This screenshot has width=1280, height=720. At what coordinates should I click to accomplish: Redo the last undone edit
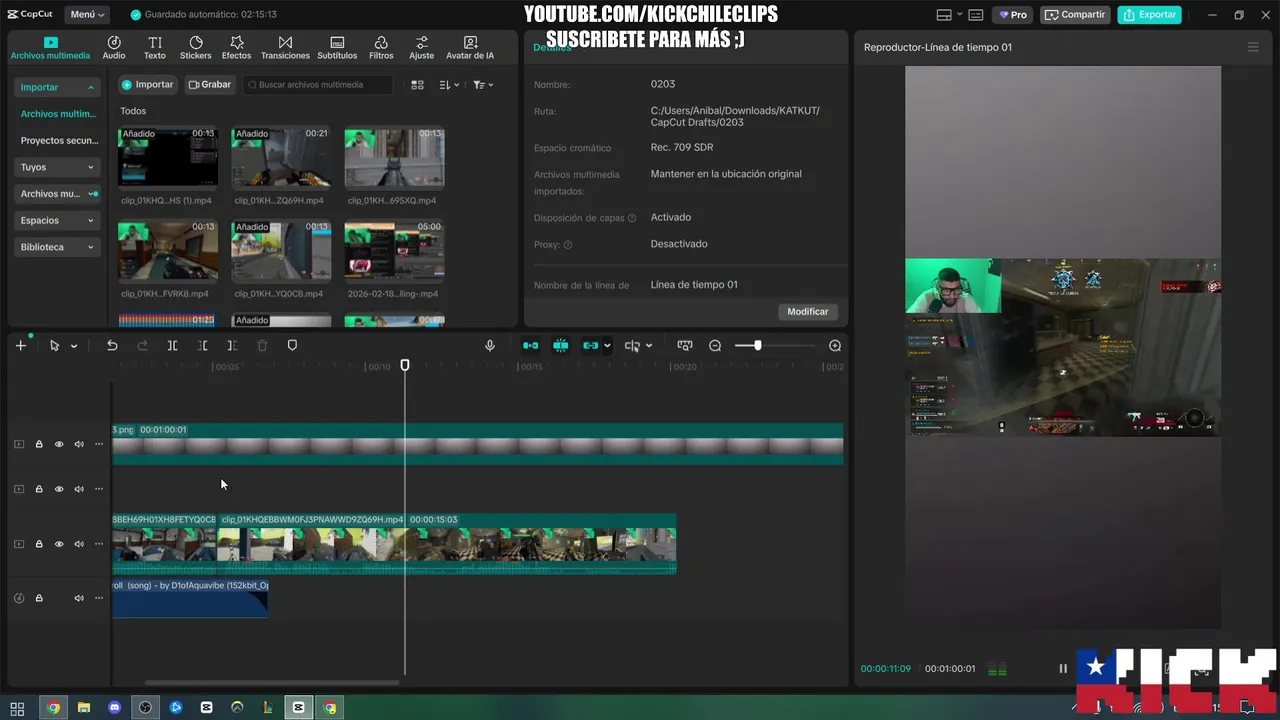click(x=142, y=346)
